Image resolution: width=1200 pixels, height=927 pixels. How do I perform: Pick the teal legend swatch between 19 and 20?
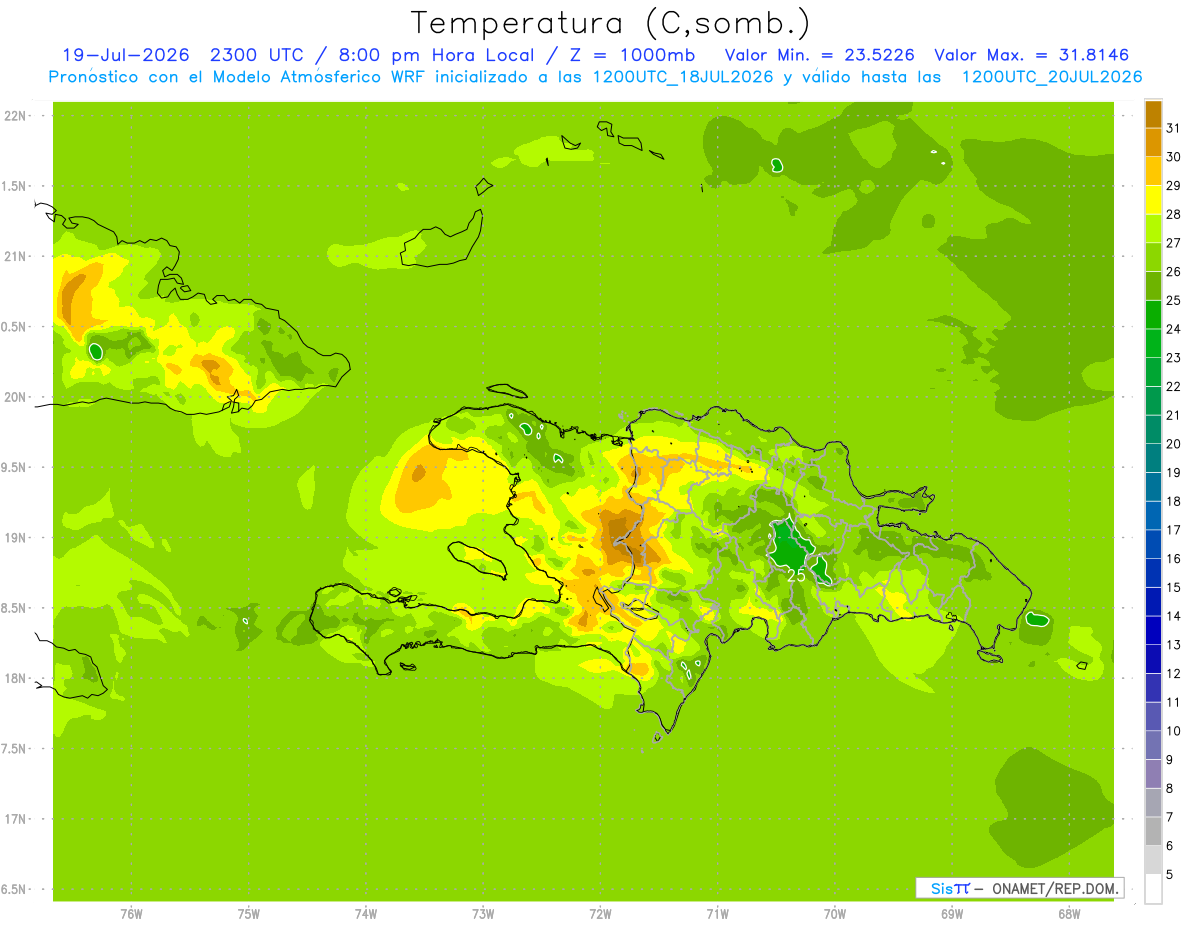[1153, 458]
